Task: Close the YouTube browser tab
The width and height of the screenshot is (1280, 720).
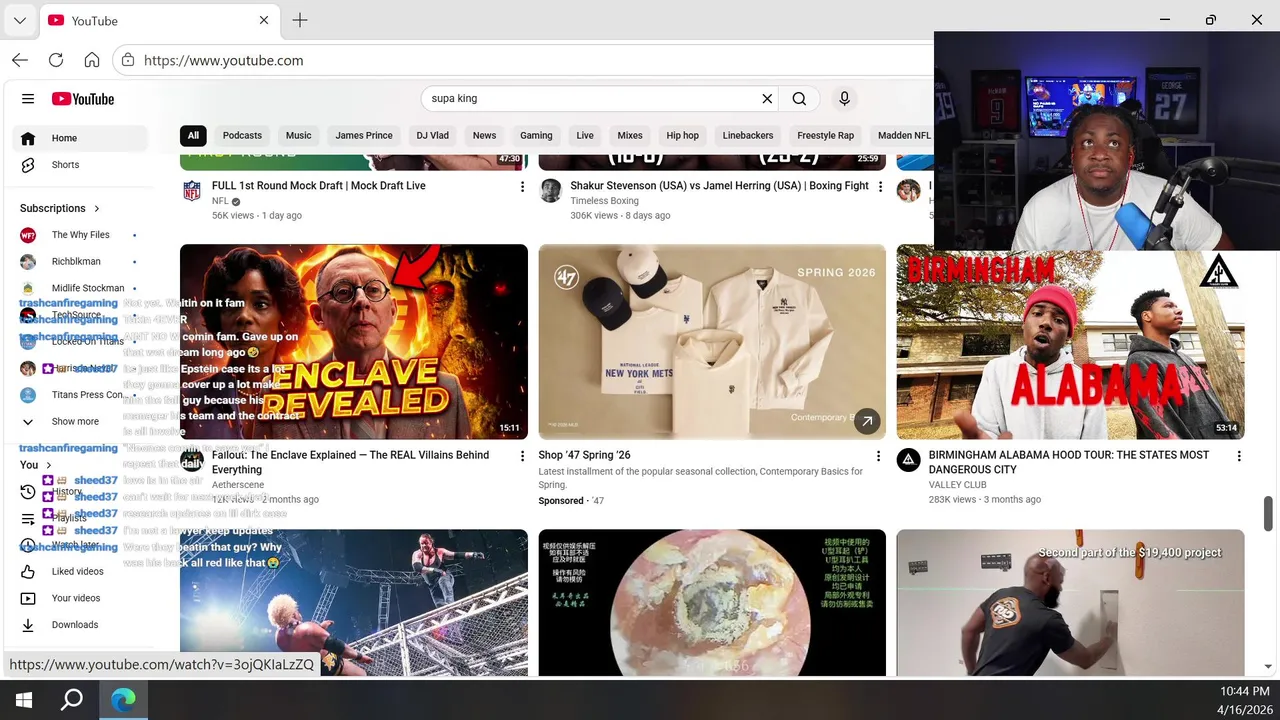Action: pyautogui.click(x=264, y=20)
